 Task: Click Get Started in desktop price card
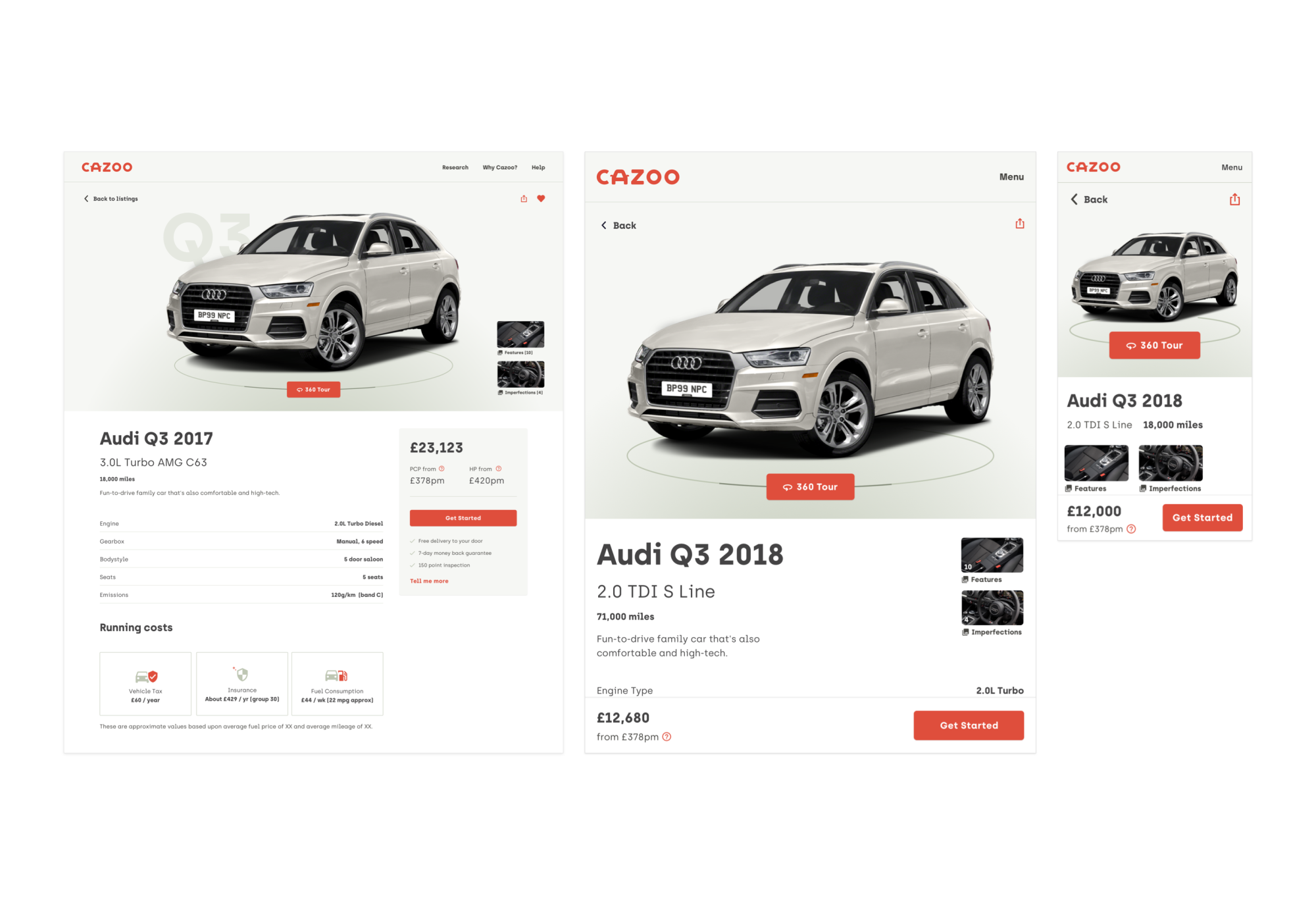pyautogui.click(x=463, y=518)
